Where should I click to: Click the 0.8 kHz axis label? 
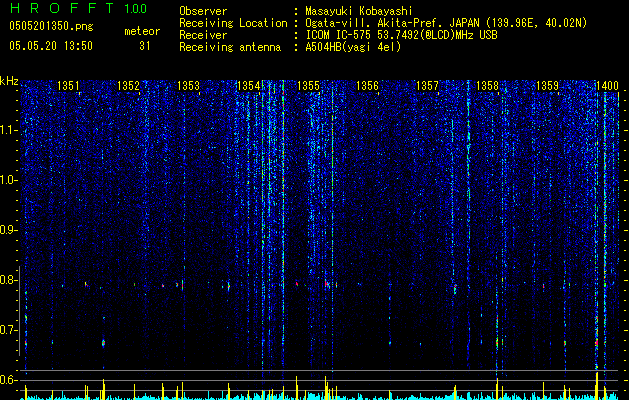8,280
